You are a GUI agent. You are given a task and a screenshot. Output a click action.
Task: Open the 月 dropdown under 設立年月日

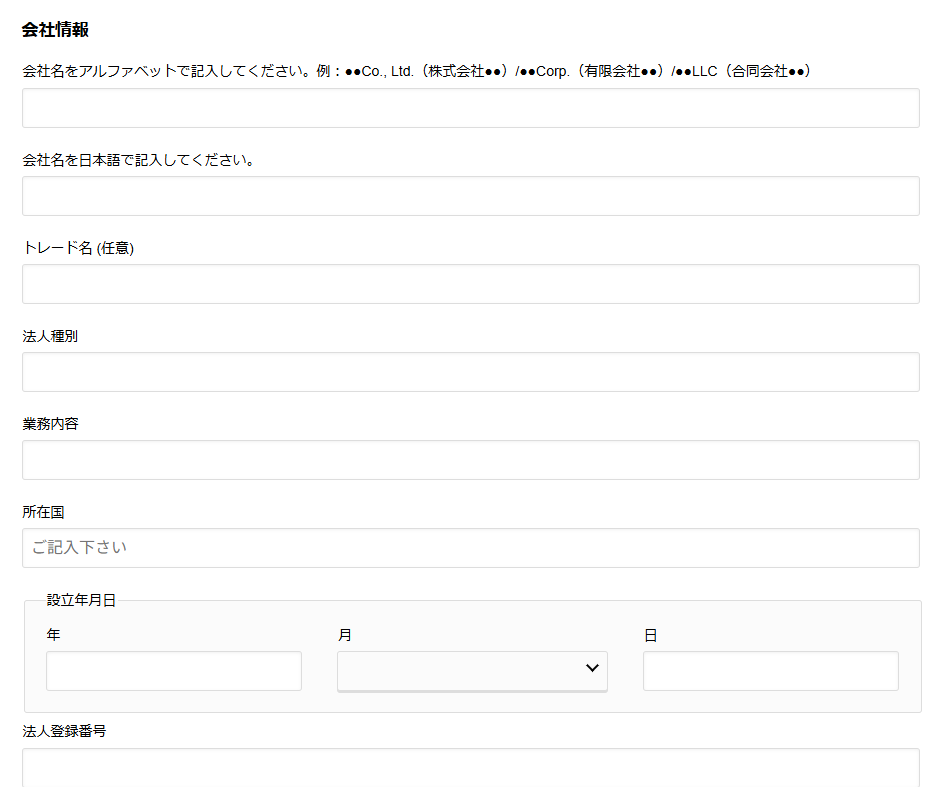point(471,671)
